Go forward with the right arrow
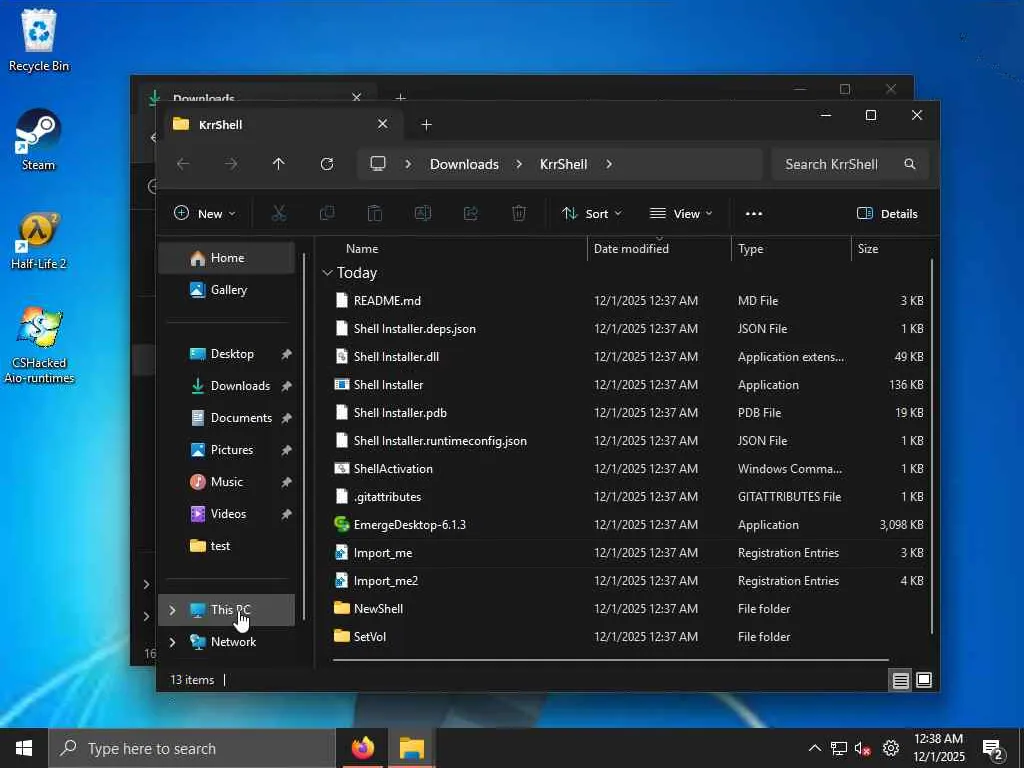 (231, 164)
